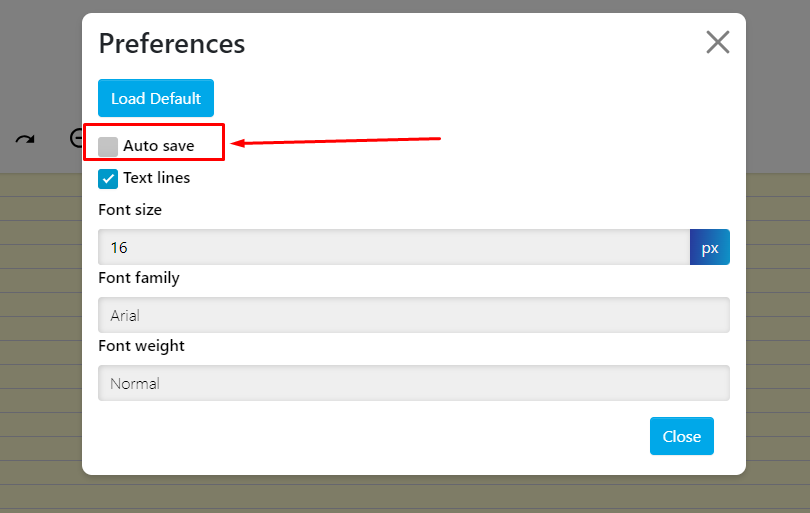This screenshot has height=513, width=810.
Task: Click the Text lines label text
Action: tap(157, 179)
